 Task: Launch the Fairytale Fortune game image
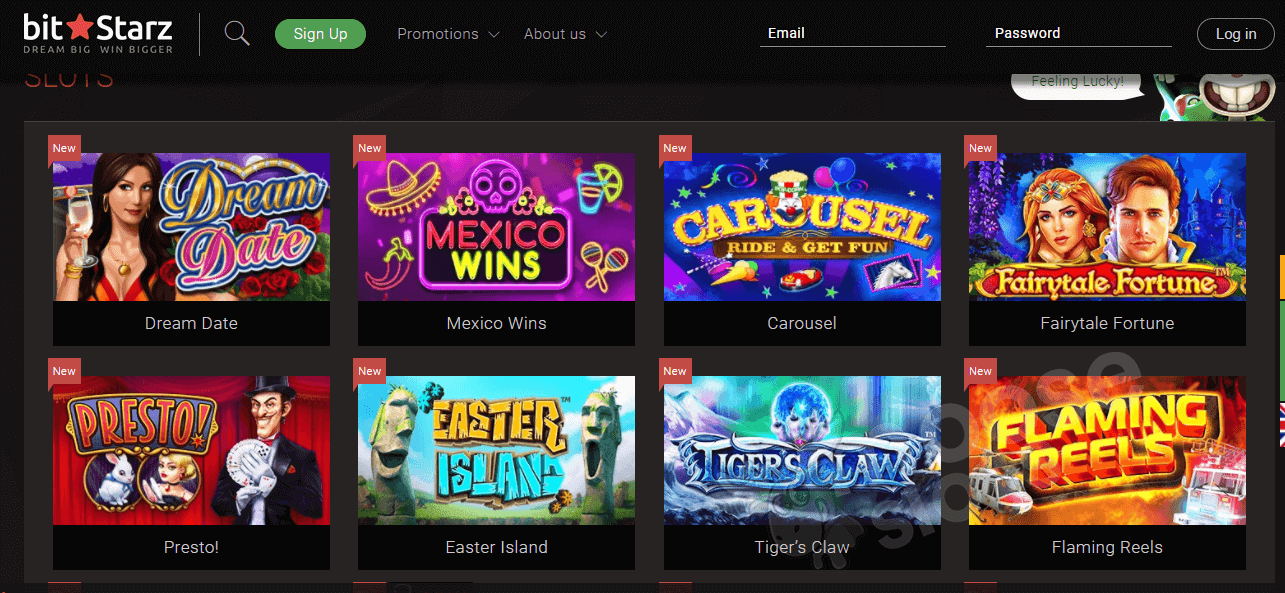[1107, 227]
